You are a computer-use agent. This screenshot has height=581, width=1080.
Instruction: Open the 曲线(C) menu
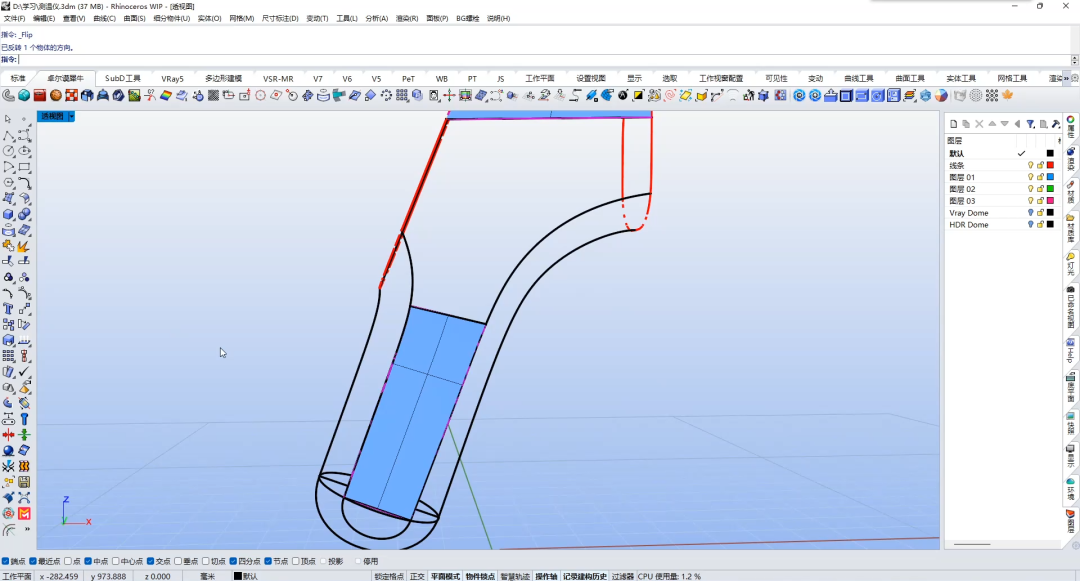[x=104, y=19]
